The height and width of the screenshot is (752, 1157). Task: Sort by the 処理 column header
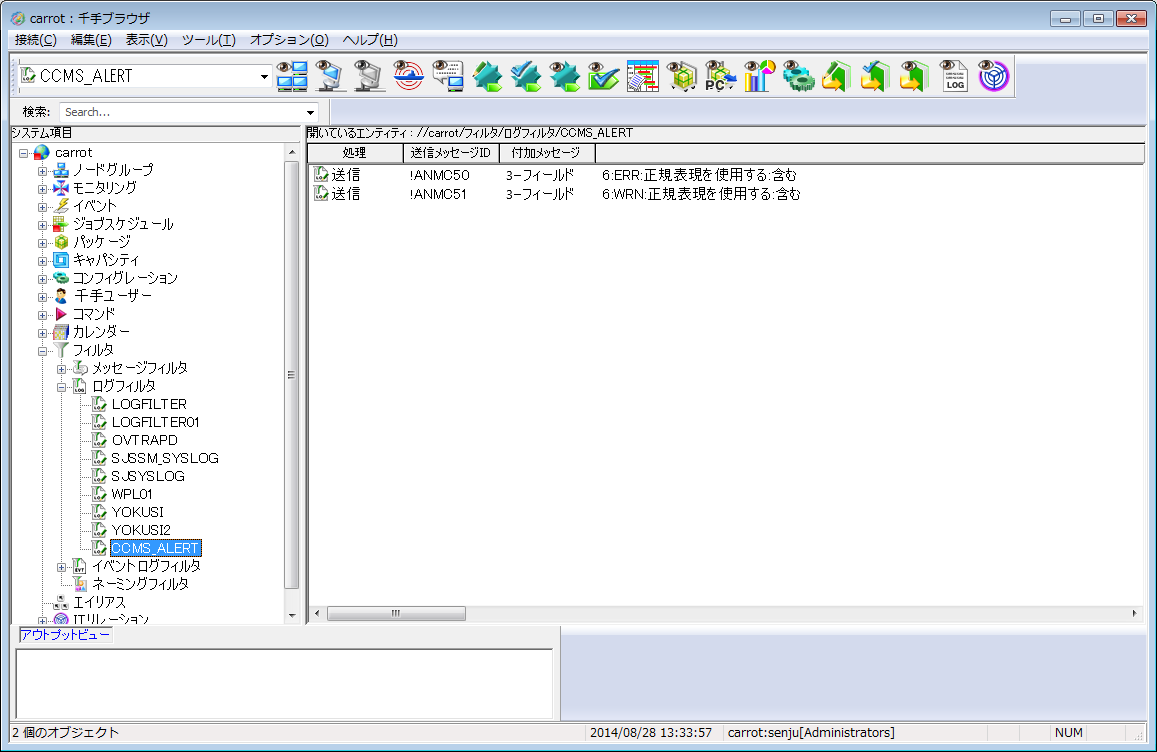[x=355, y=153]
